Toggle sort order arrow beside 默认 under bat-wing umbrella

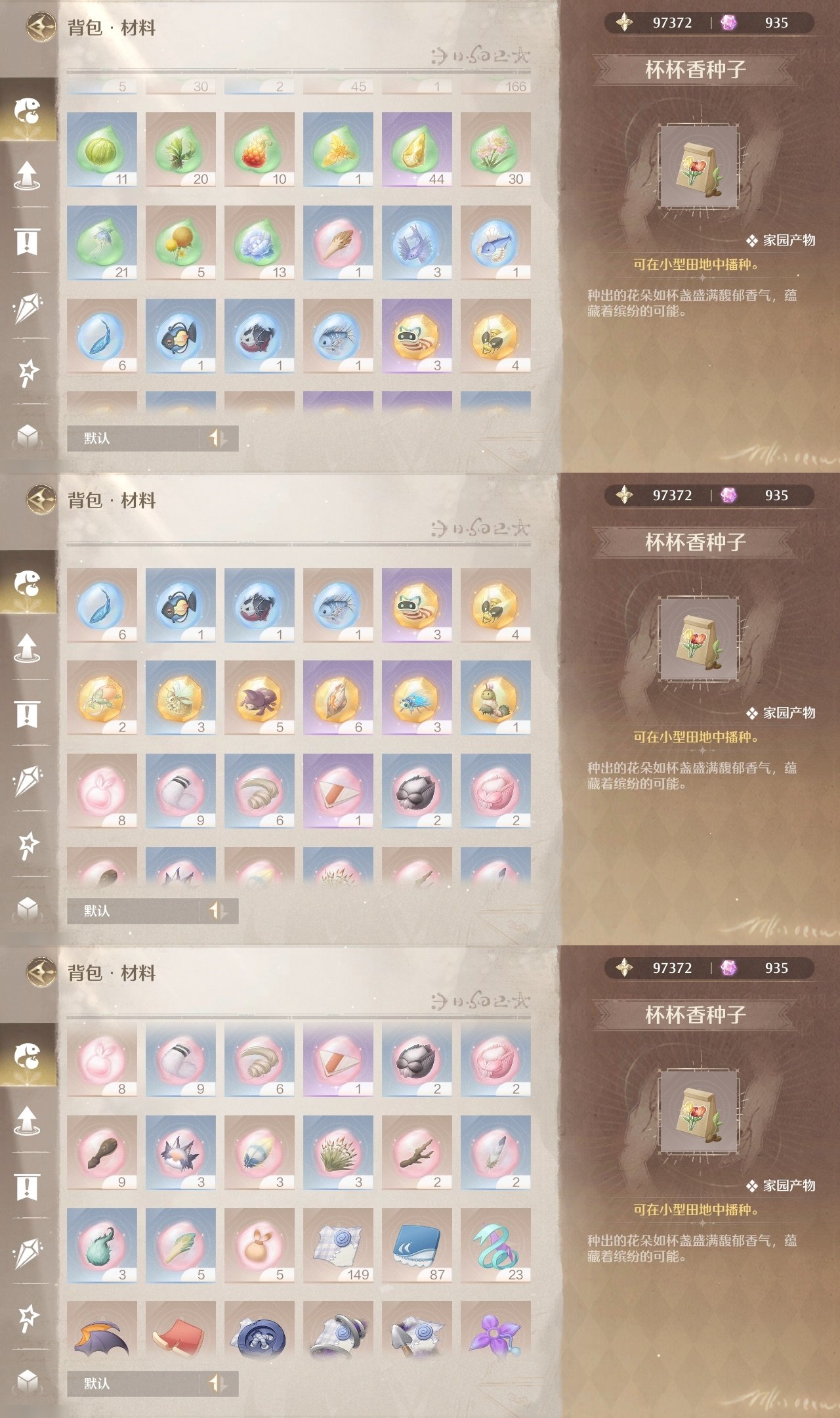[x=217, y=1383]
